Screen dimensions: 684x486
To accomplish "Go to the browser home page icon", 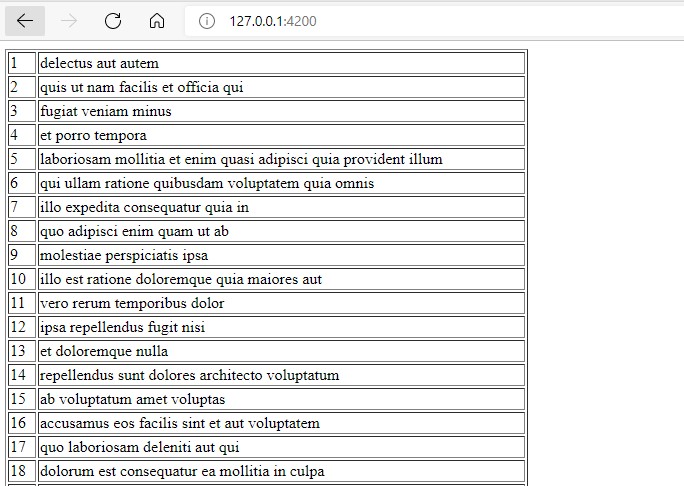I will click(157, 20).
